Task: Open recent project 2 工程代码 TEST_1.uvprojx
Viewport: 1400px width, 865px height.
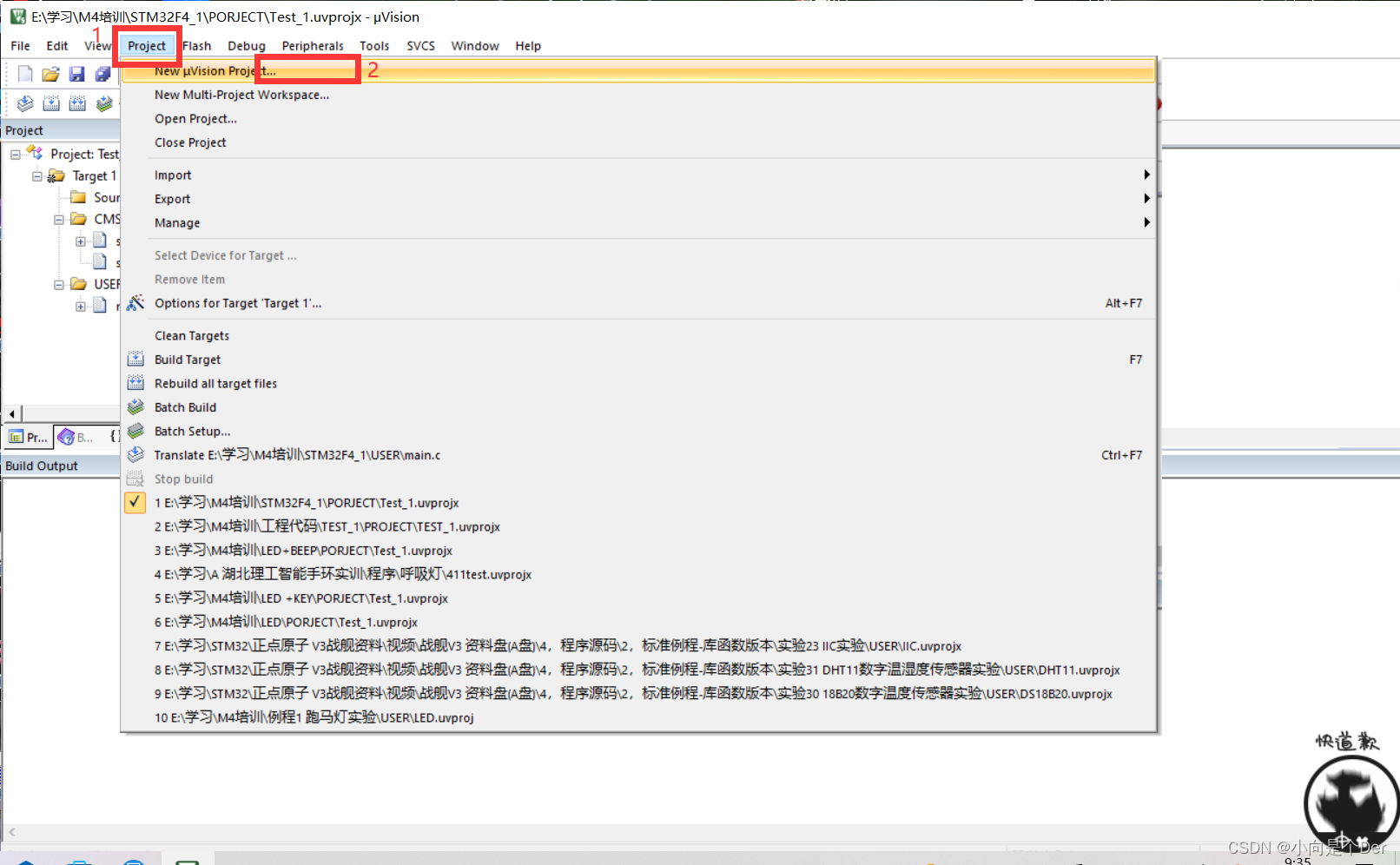Action: [639, 526]
